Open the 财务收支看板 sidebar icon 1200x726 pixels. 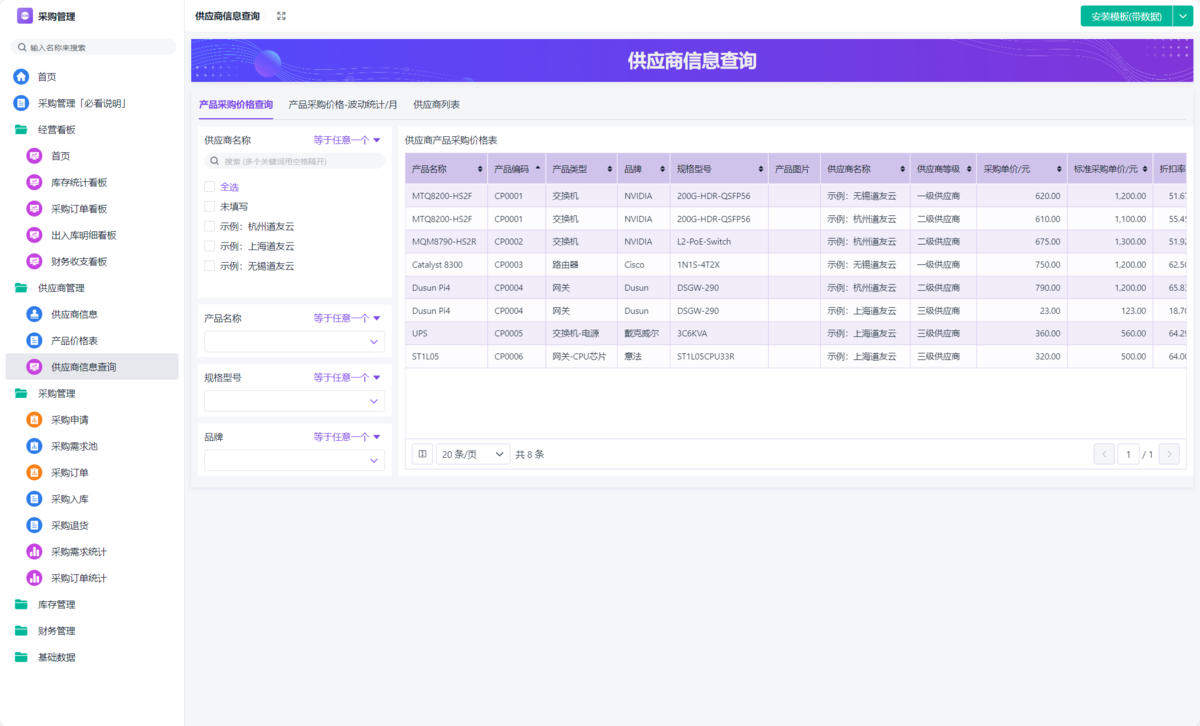tap(34, 261)
